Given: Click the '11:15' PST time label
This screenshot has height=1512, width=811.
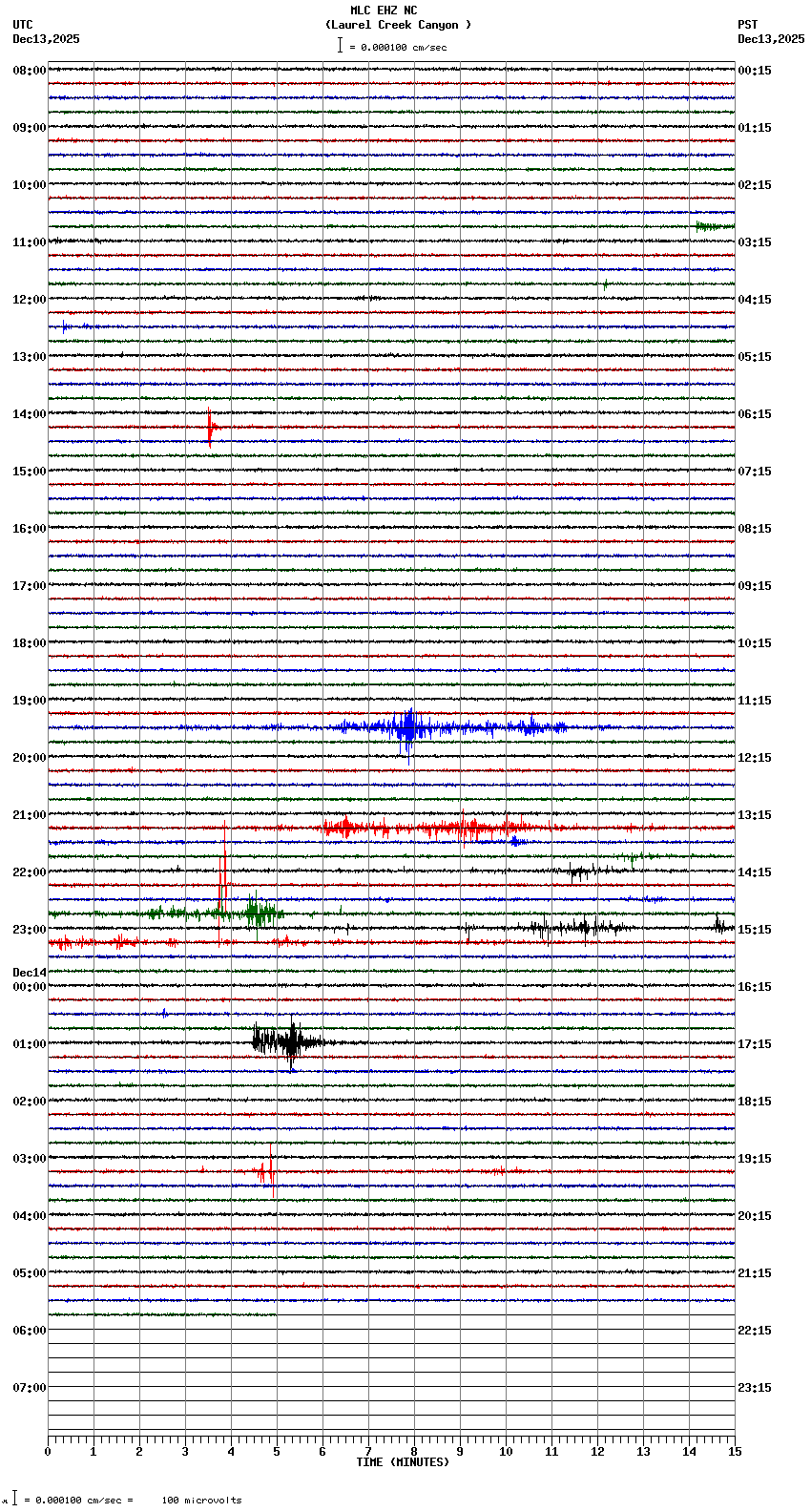Looking at the screenshot, I should pos(754,701).
